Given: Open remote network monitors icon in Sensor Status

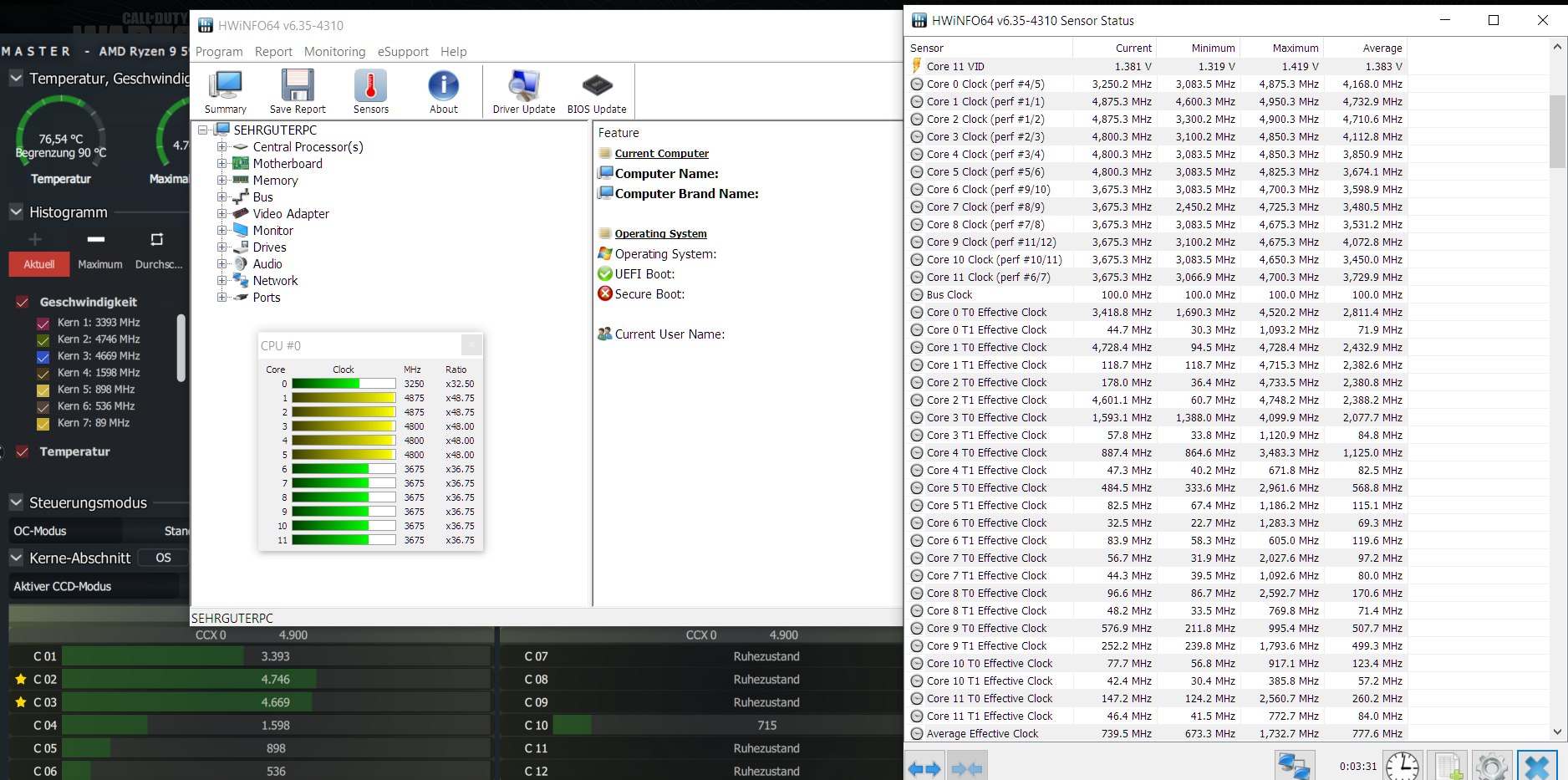Looking at the screenshot, I should pyautogui.click(x=1295, y=767).
